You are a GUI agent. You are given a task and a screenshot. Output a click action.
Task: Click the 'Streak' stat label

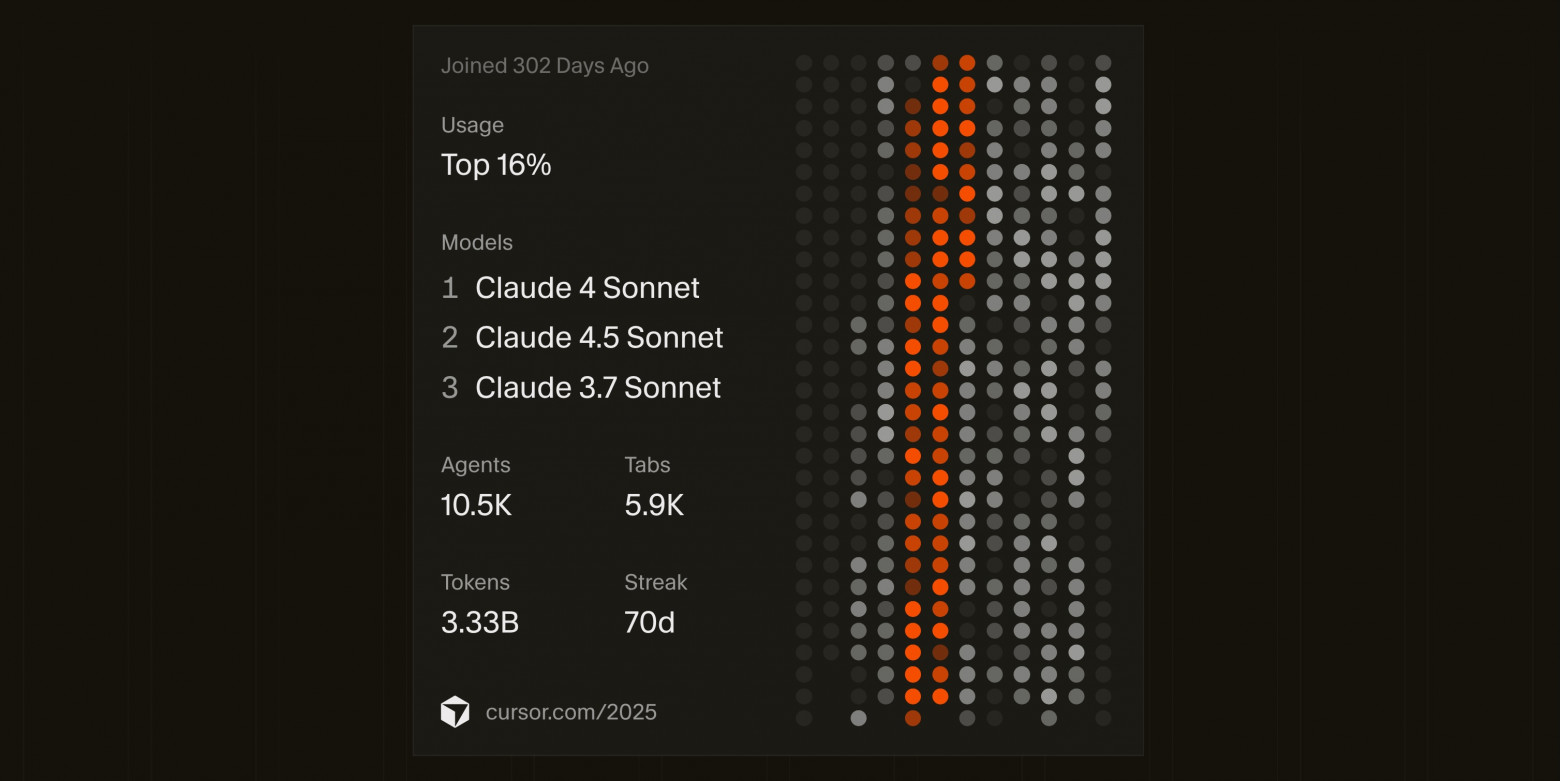[x=656, y=582]
